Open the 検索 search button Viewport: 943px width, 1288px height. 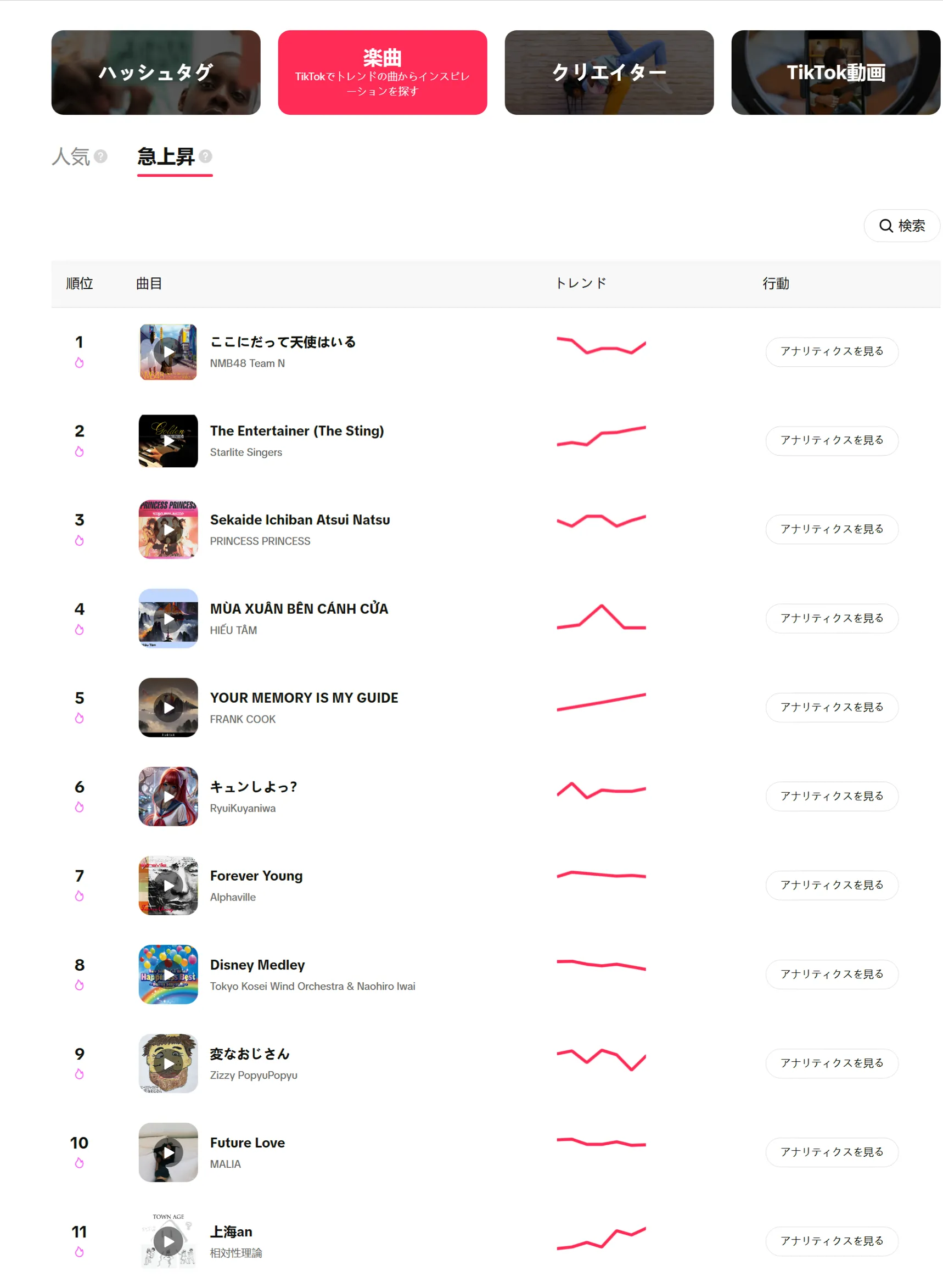[x=902, y=226]
